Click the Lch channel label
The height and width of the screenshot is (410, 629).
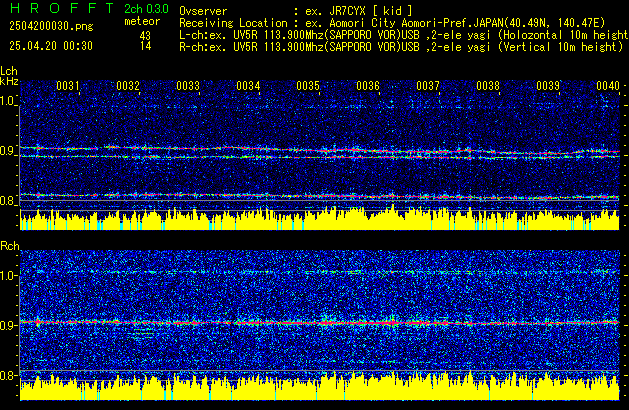click(x=9, y=71)
